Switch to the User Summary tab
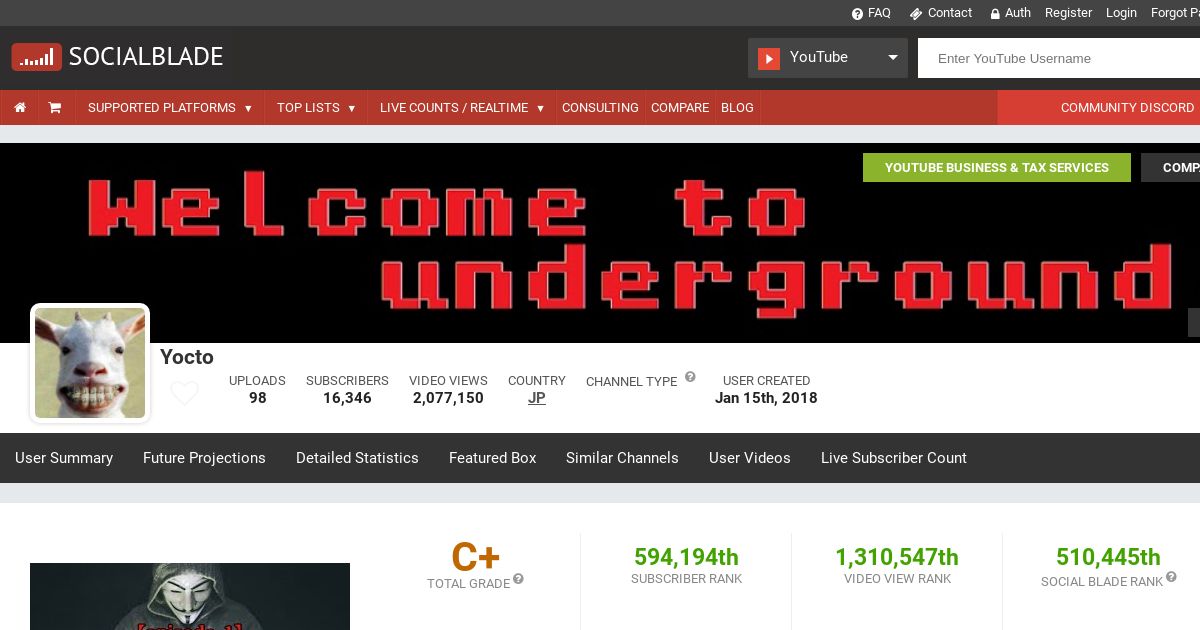The width and height of the screenshot is (1200, 630). (x=64, y=458)
